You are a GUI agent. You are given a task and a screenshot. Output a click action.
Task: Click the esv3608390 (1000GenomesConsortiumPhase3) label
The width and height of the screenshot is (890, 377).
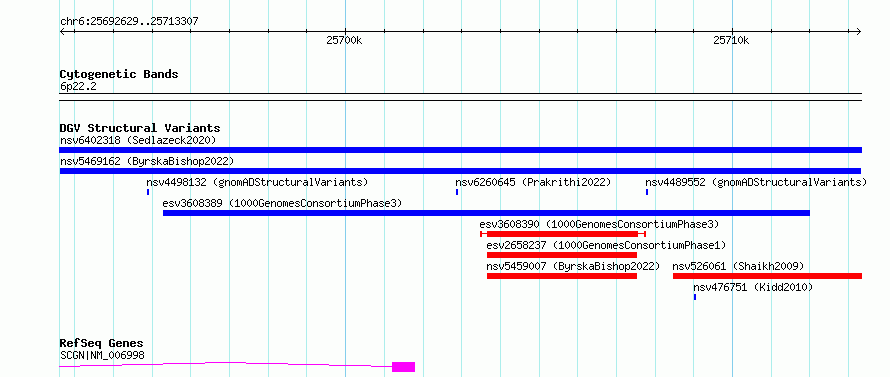[x=599, y=224]
